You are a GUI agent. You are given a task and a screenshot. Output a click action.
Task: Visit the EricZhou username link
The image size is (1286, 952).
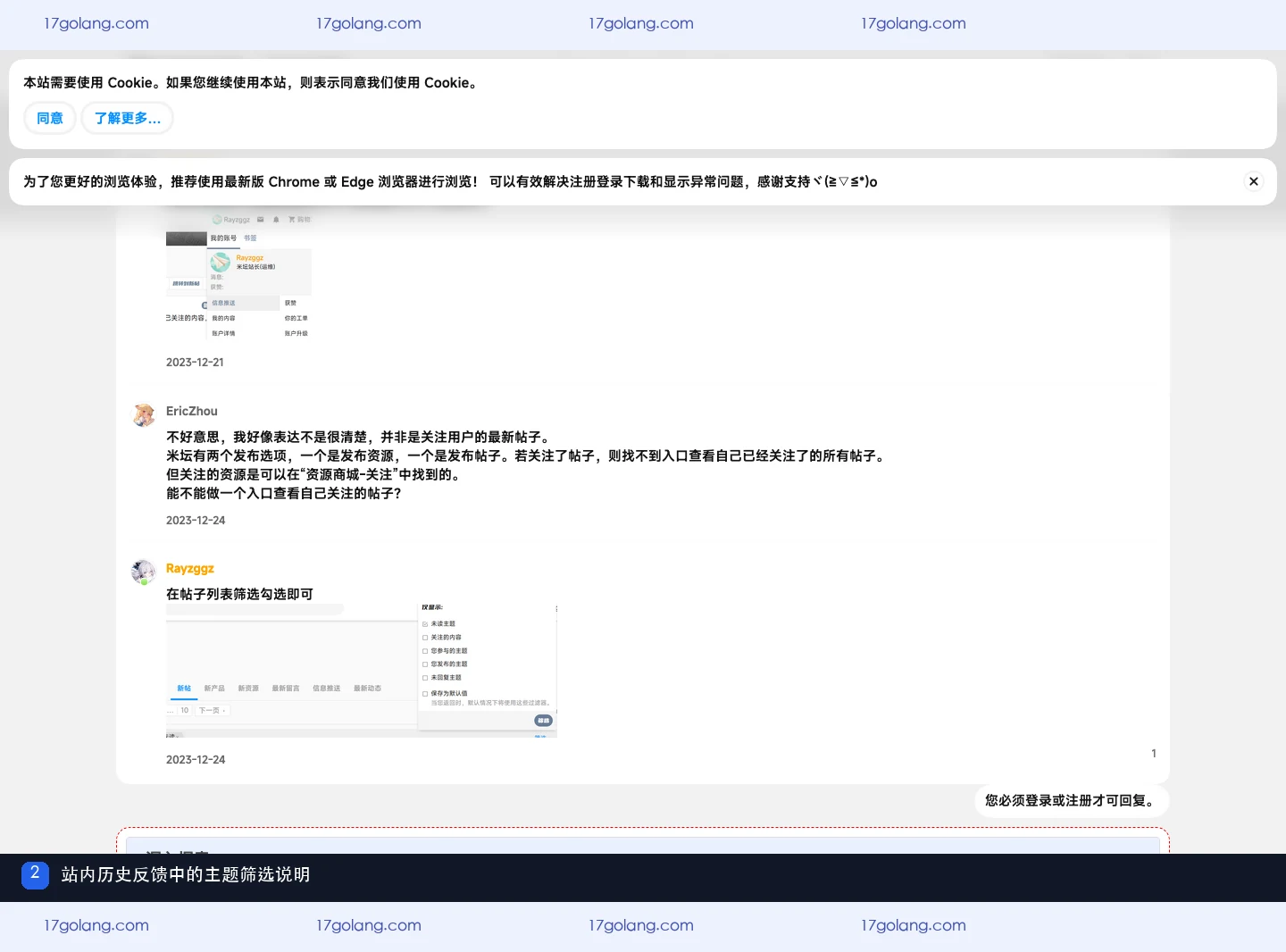192,411
